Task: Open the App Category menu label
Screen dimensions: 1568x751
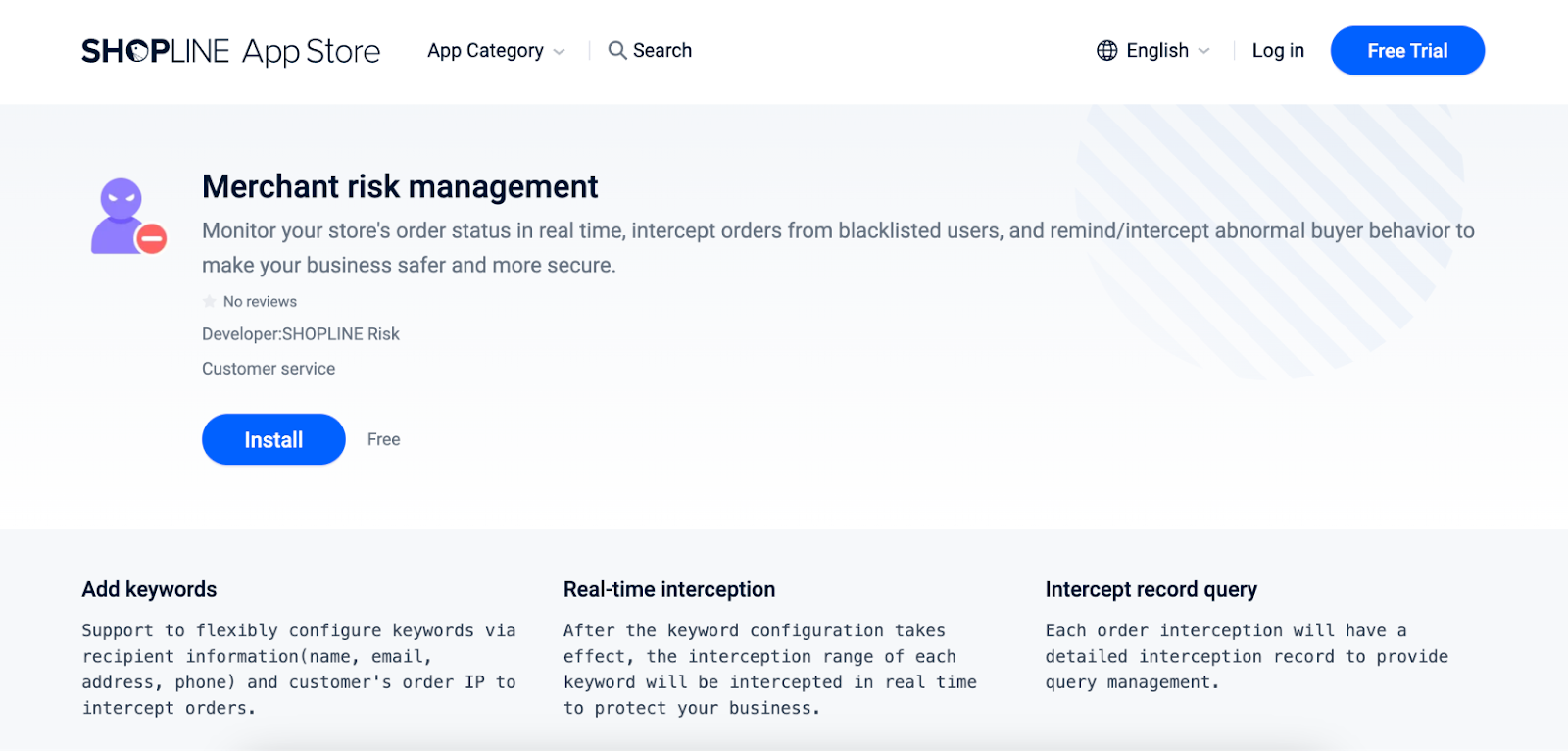Action: pyautogui.click(x=485, y=51)
